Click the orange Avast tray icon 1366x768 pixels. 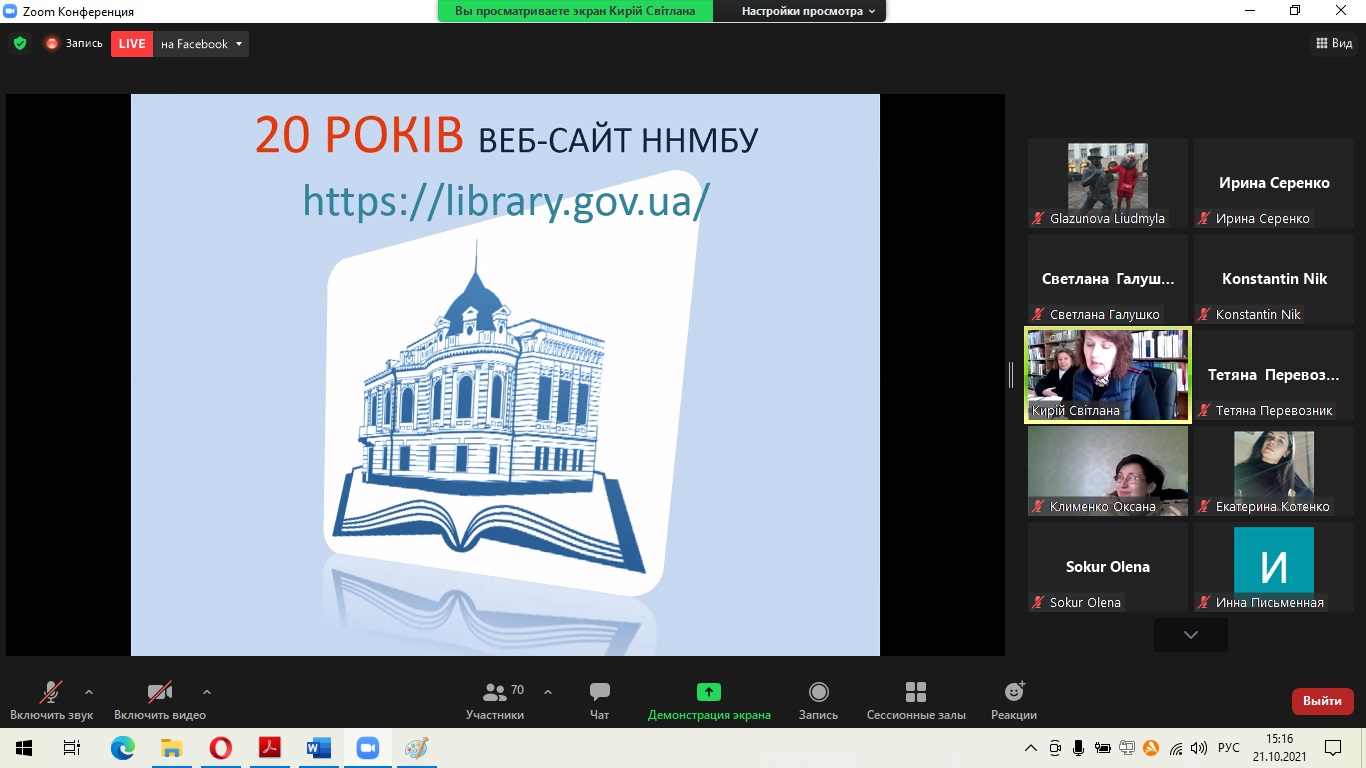click(x=1151, y=748)
